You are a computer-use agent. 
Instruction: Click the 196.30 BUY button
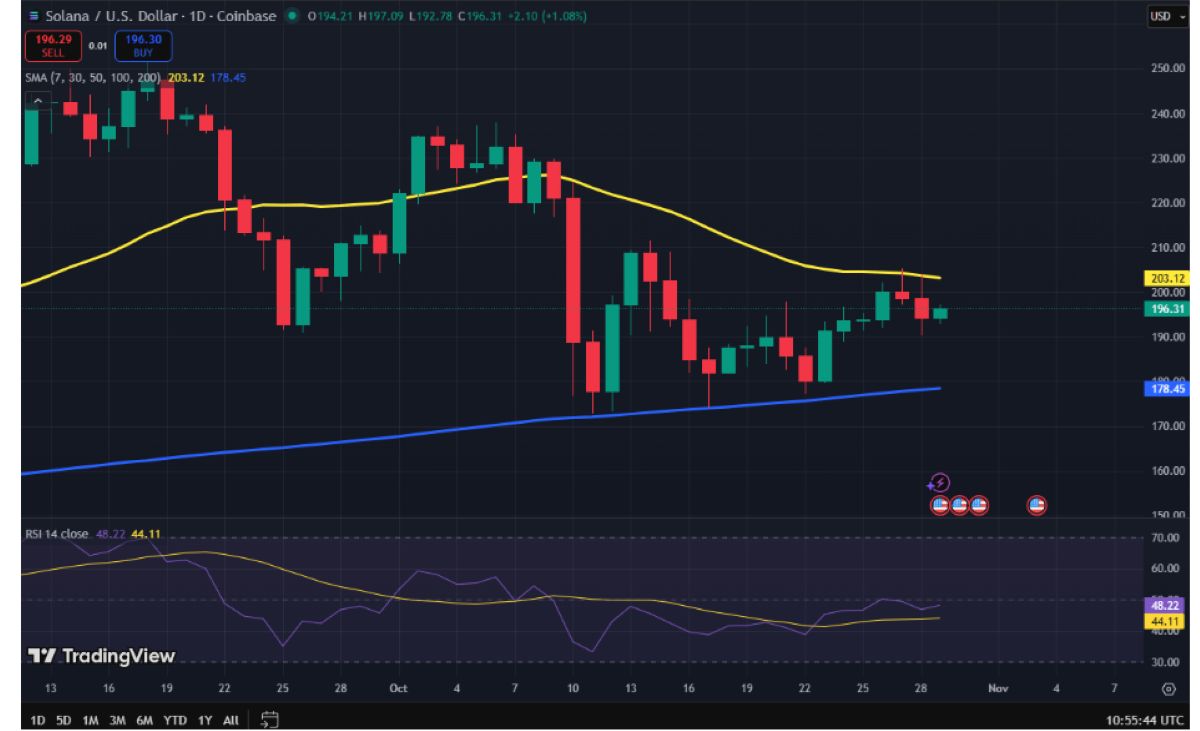[144, 46]
